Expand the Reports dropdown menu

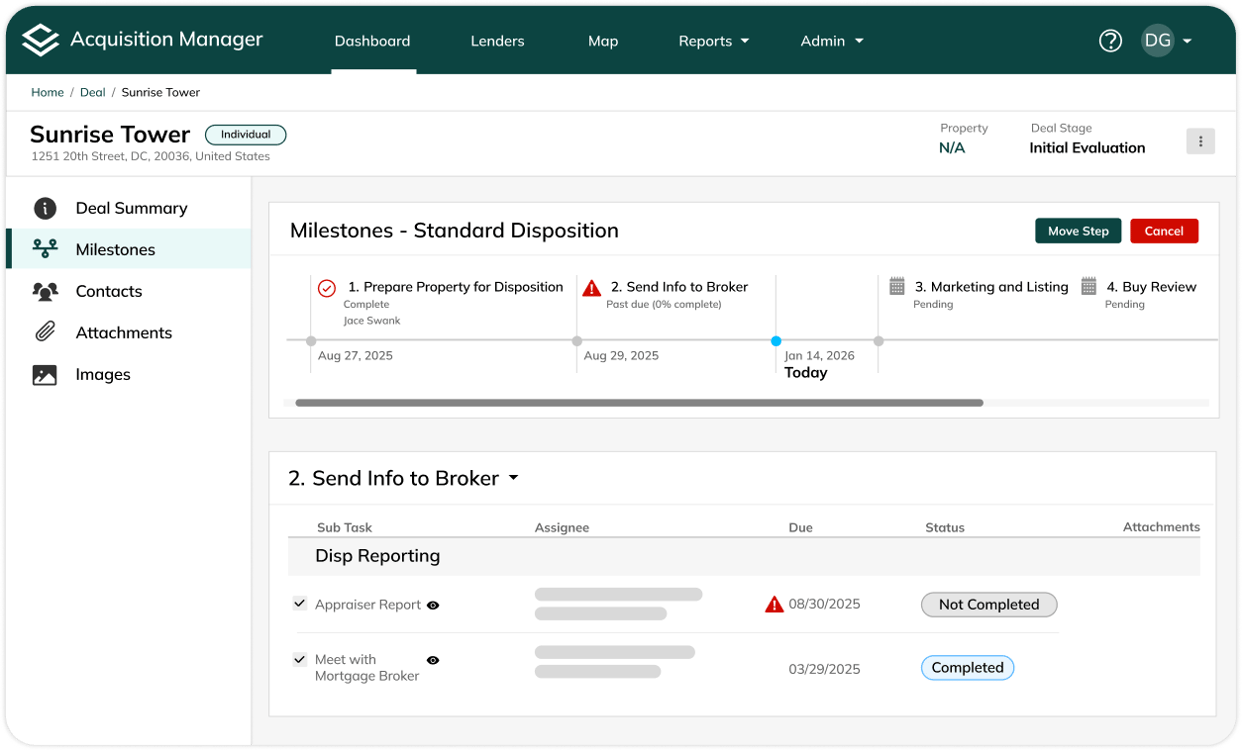tap(713, 41)
